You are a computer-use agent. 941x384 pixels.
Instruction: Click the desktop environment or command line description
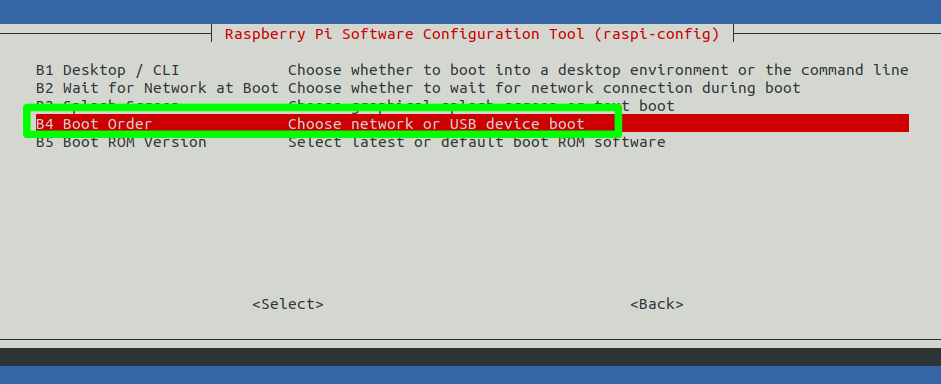coord(598,70)
